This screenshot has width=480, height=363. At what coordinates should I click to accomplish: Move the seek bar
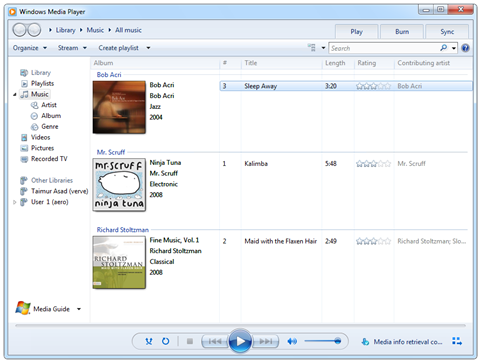tap(240, 325)
